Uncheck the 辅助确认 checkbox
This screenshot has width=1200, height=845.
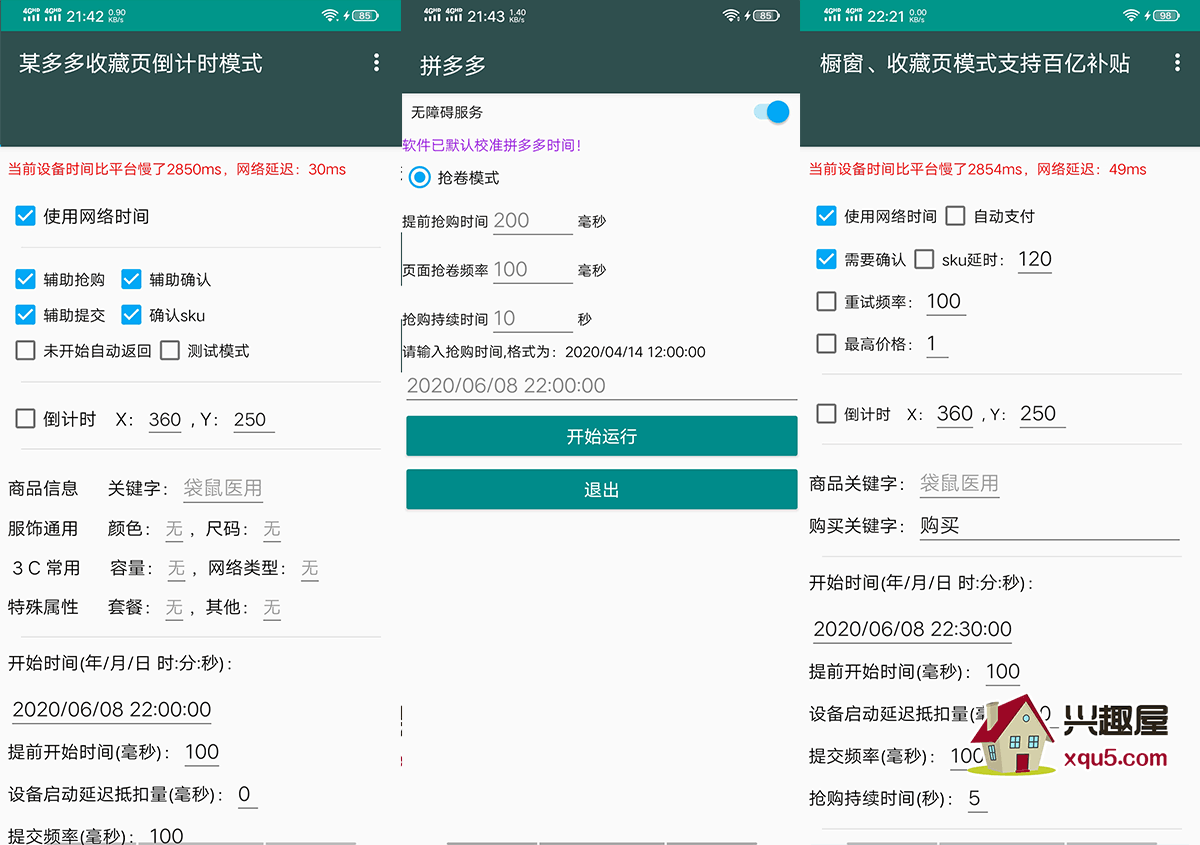pos(131,279)
